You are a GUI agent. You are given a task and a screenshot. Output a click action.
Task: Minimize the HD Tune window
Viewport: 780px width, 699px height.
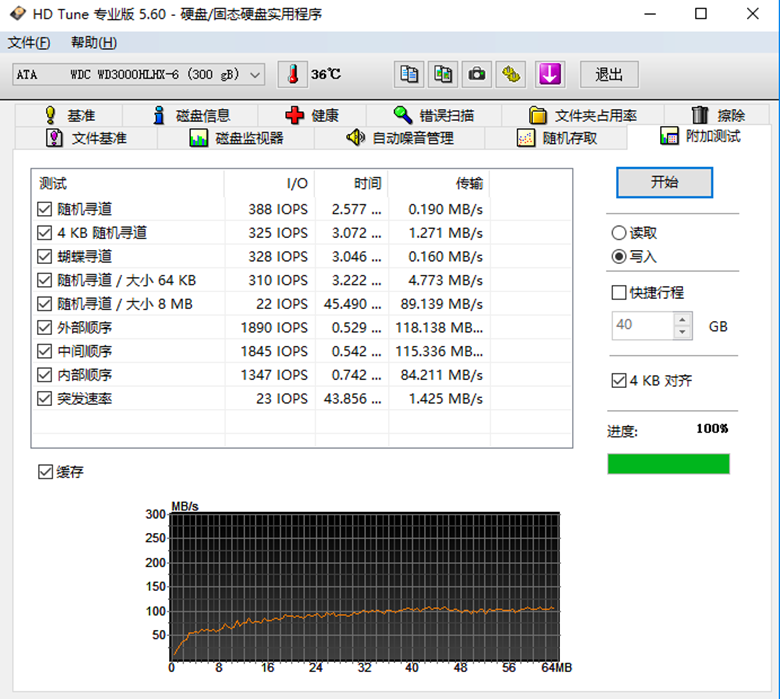pos(650,14)
